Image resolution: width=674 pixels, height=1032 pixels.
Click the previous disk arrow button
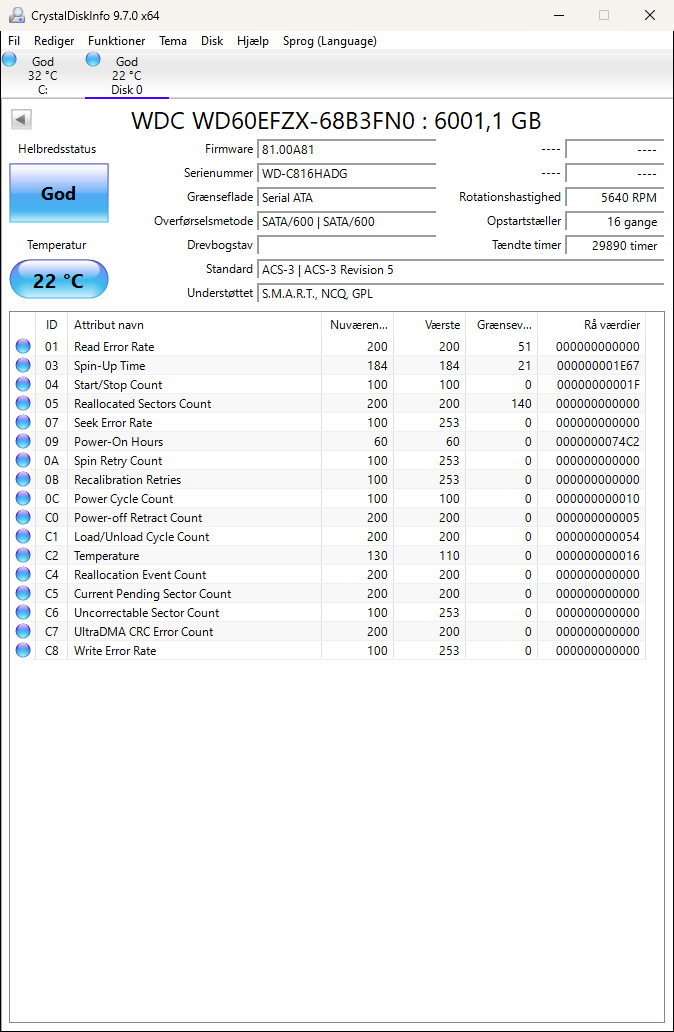tap(21, 119)
